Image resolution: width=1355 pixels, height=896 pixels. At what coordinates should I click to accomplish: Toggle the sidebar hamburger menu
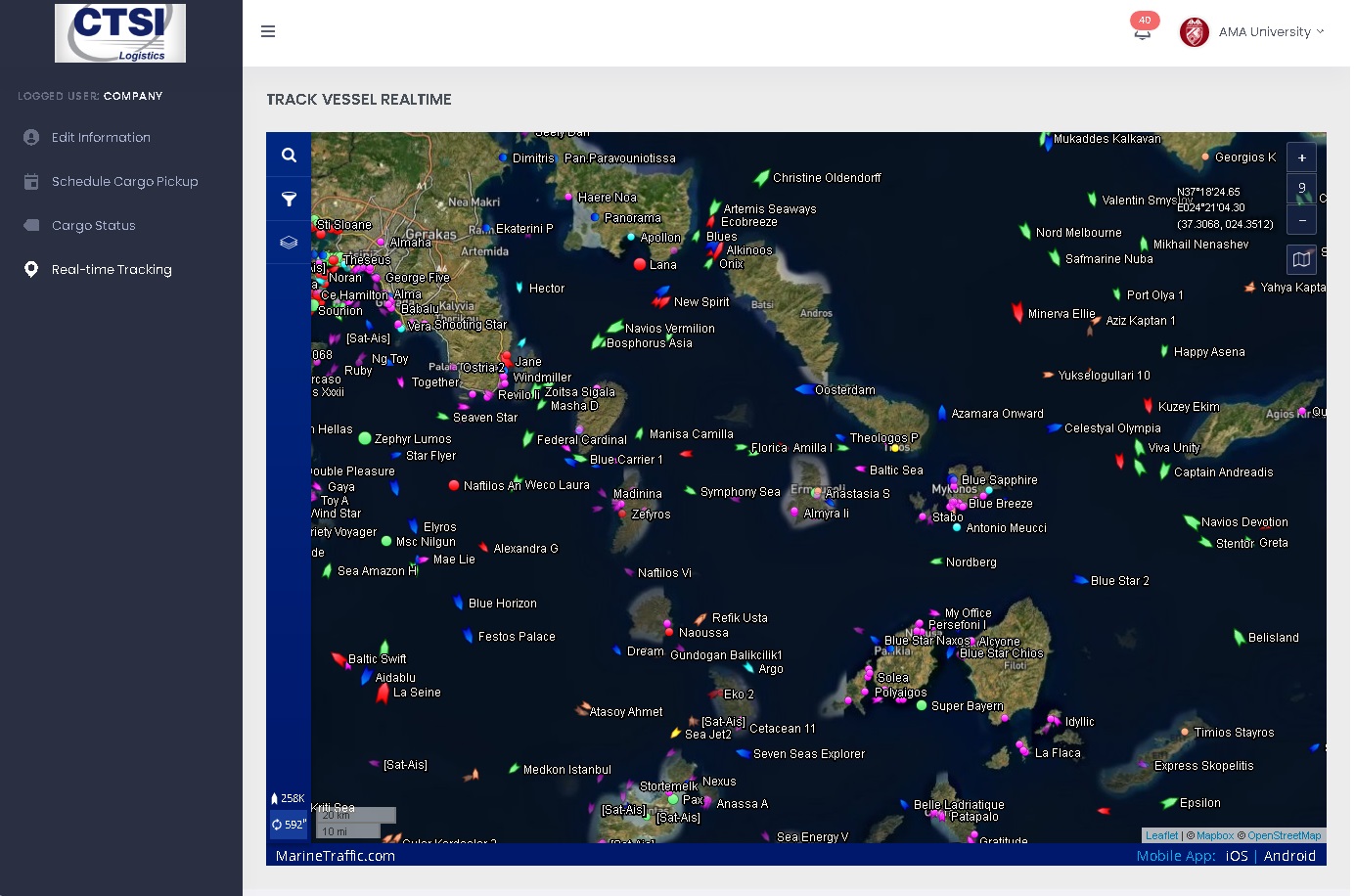click(268, 32)
